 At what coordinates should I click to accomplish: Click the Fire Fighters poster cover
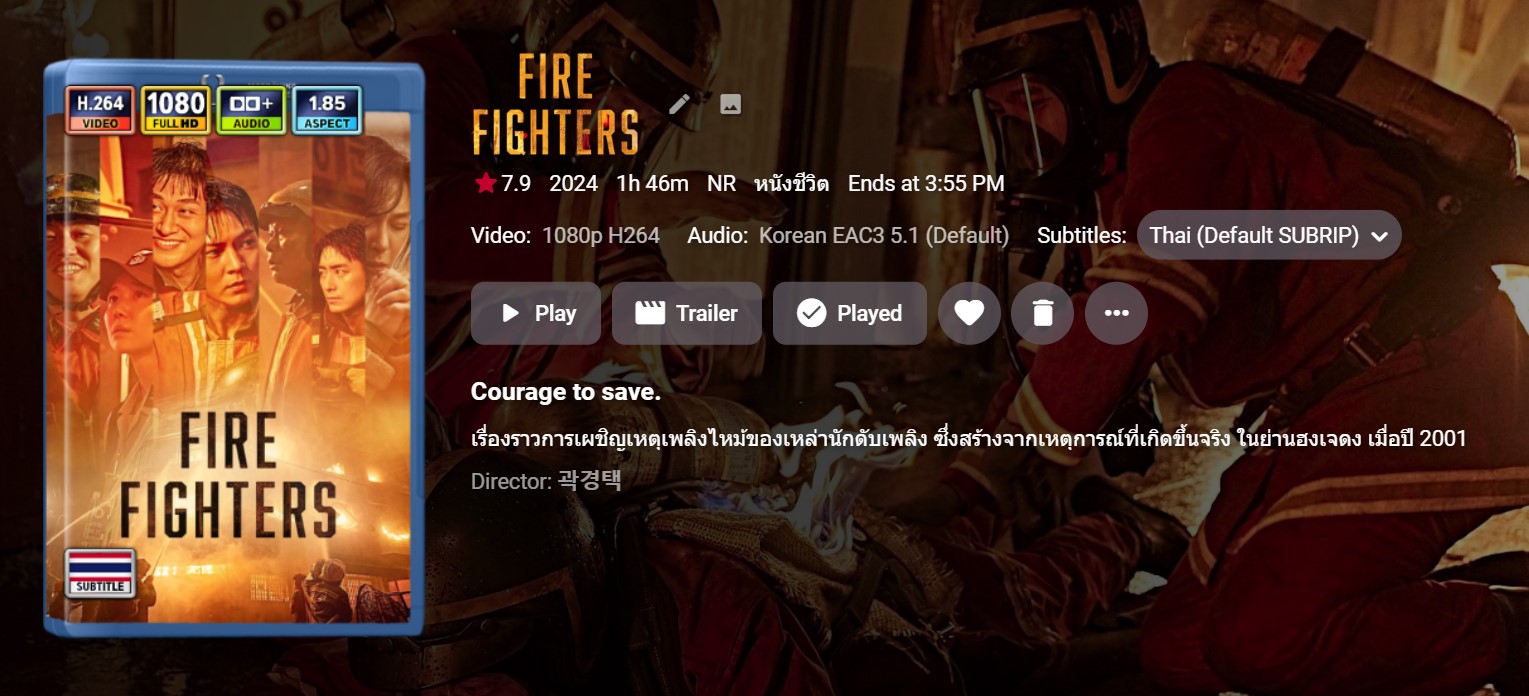234,348
